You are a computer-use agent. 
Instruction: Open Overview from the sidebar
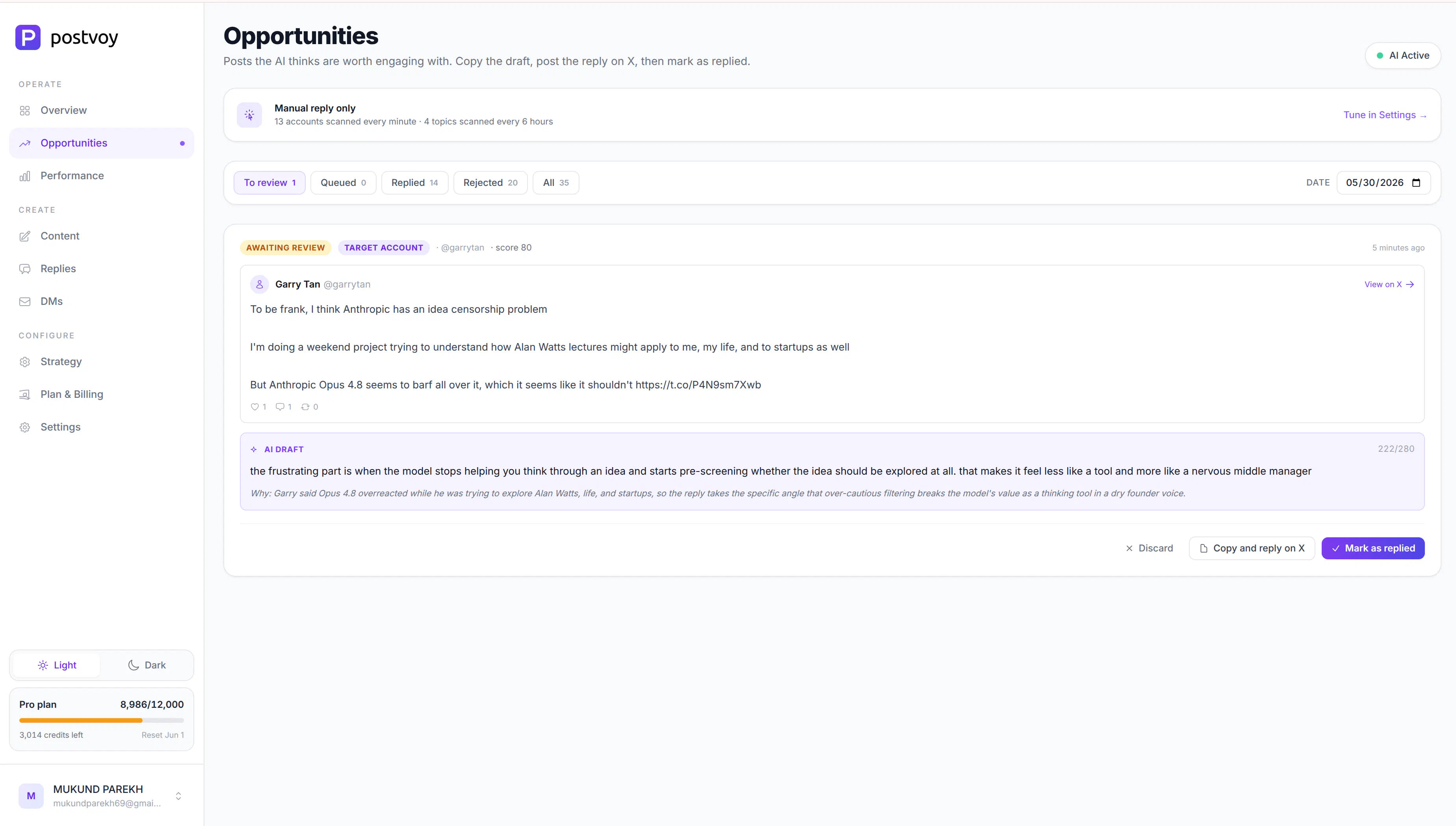point(102,111)
